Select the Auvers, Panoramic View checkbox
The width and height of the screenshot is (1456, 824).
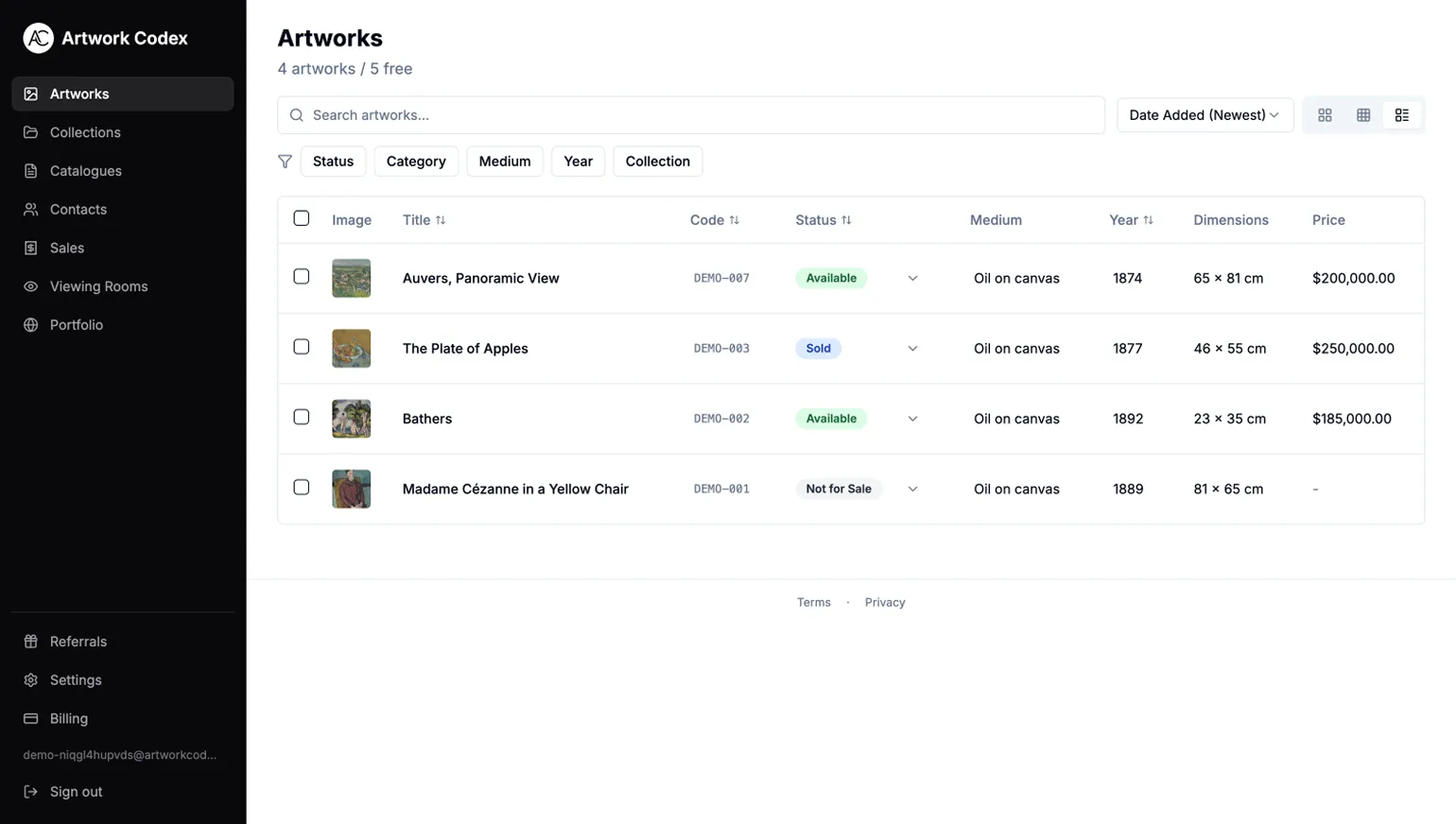pyautogui.click(x=302, y=277)
